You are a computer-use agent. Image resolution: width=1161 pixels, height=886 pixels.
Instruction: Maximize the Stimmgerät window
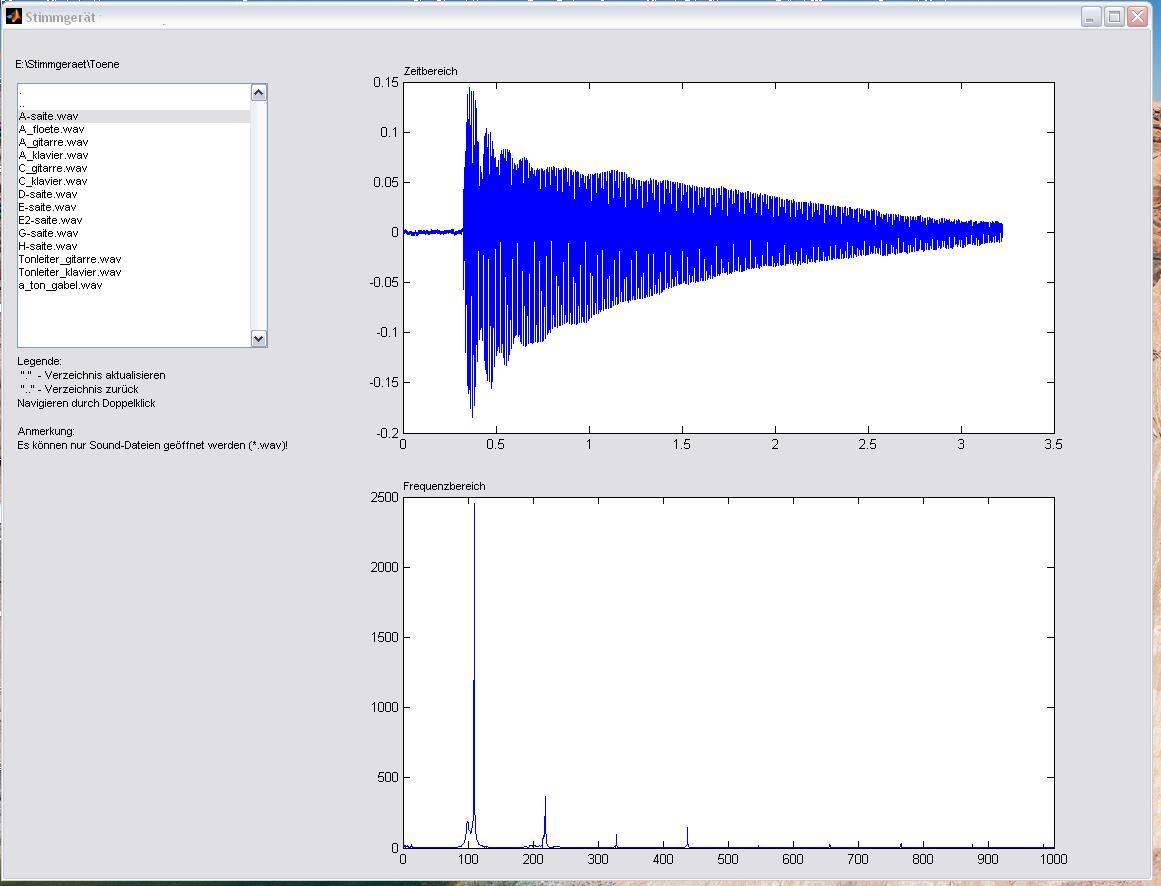click(x=1114, y=17)
